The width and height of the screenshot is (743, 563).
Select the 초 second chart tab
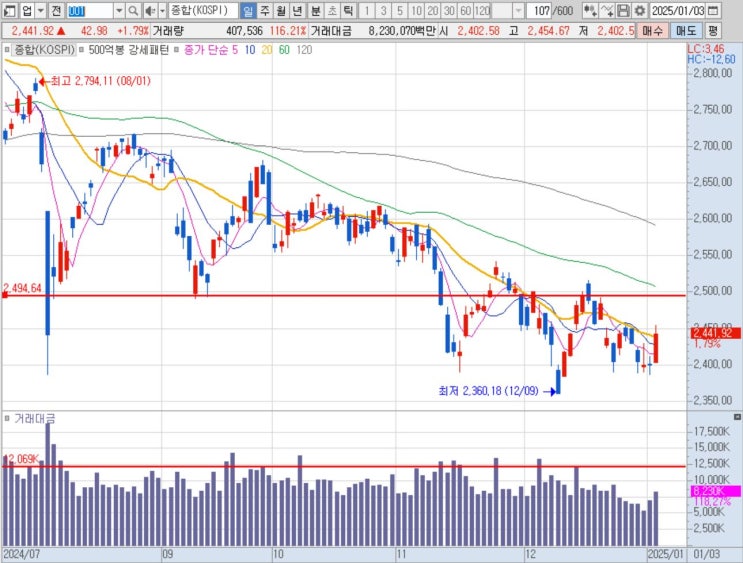333,10
